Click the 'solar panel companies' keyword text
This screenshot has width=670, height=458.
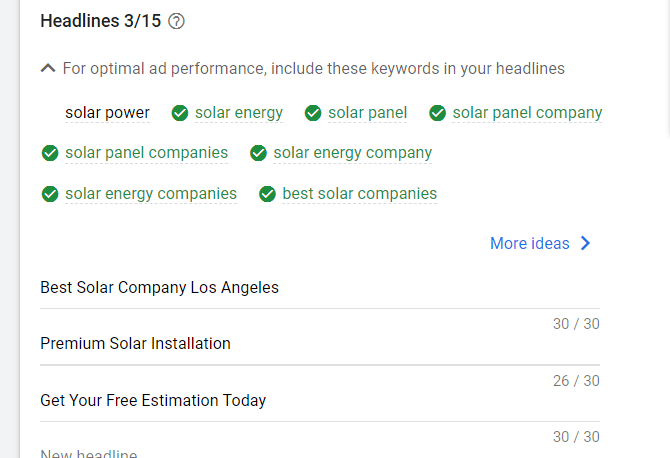click(x=146, y=153)
